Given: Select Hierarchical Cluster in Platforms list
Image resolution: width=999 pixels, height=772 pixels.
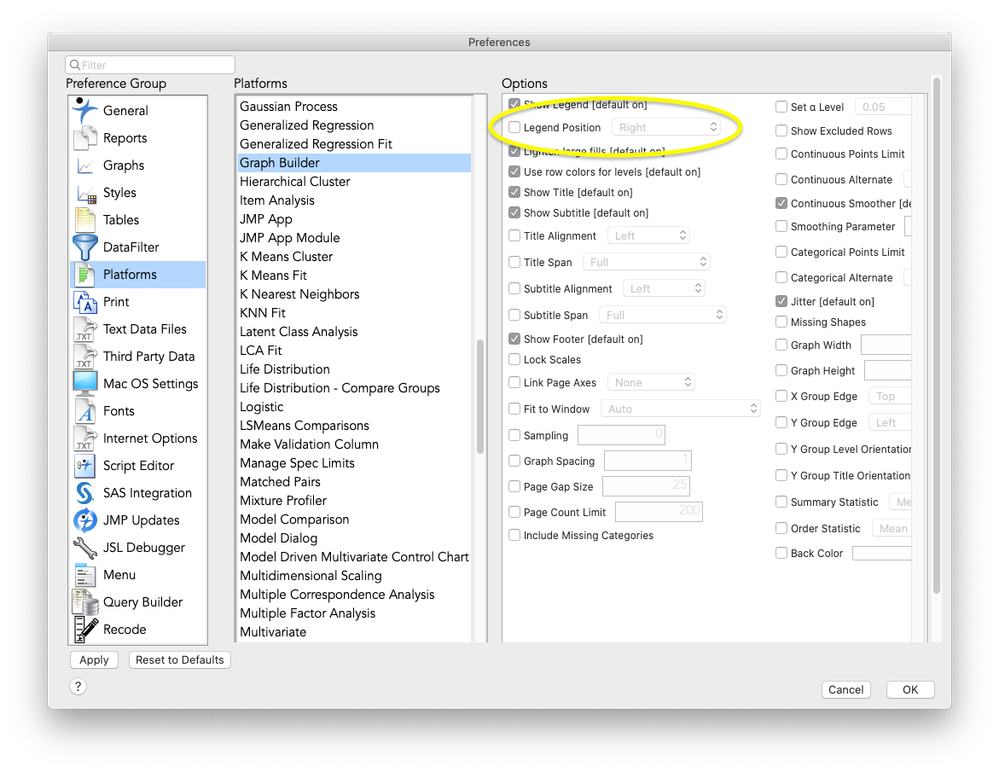Looking at the screenshot, I should tap(354, 182).
